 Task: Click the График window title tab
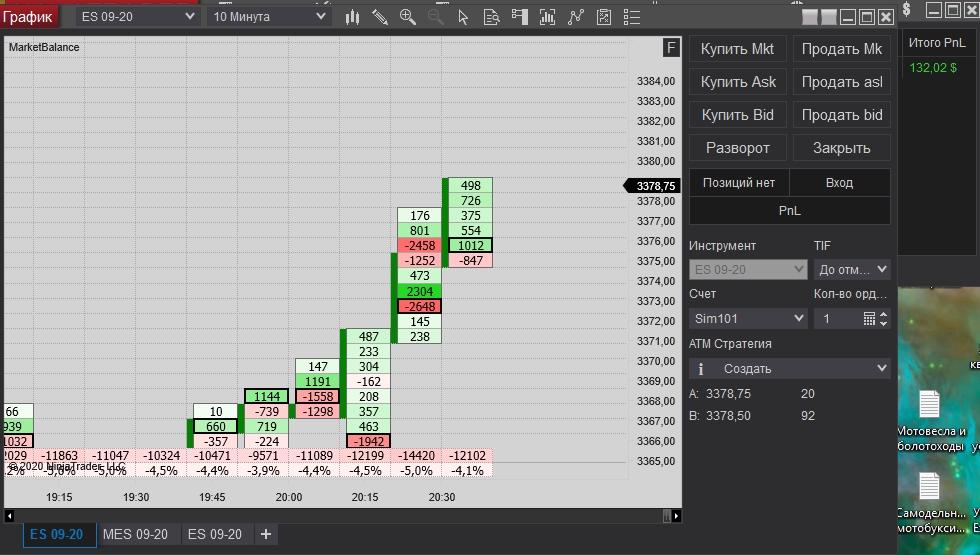tap(29, 17)
